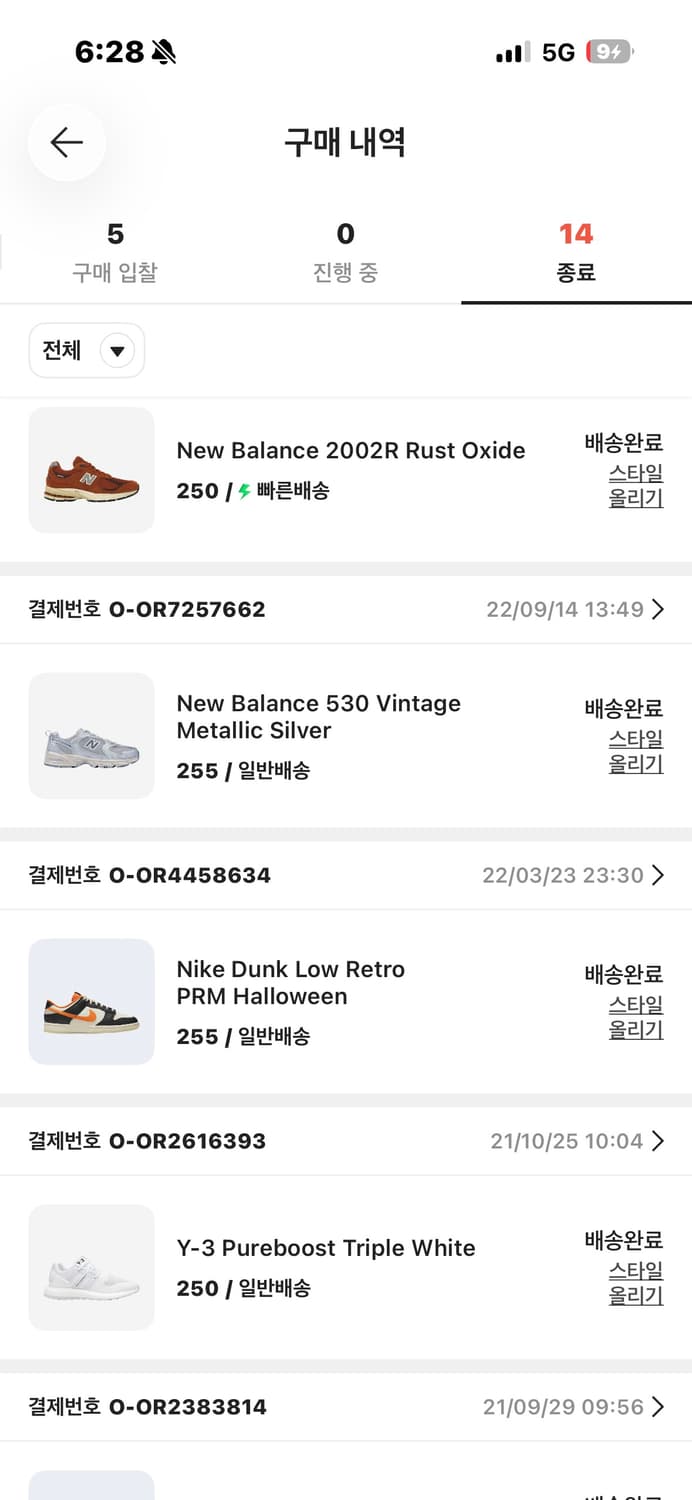Screen dimensions: 692x1500
Task: Tap the back arrow to exit purchase history
Action: [66, 142]
